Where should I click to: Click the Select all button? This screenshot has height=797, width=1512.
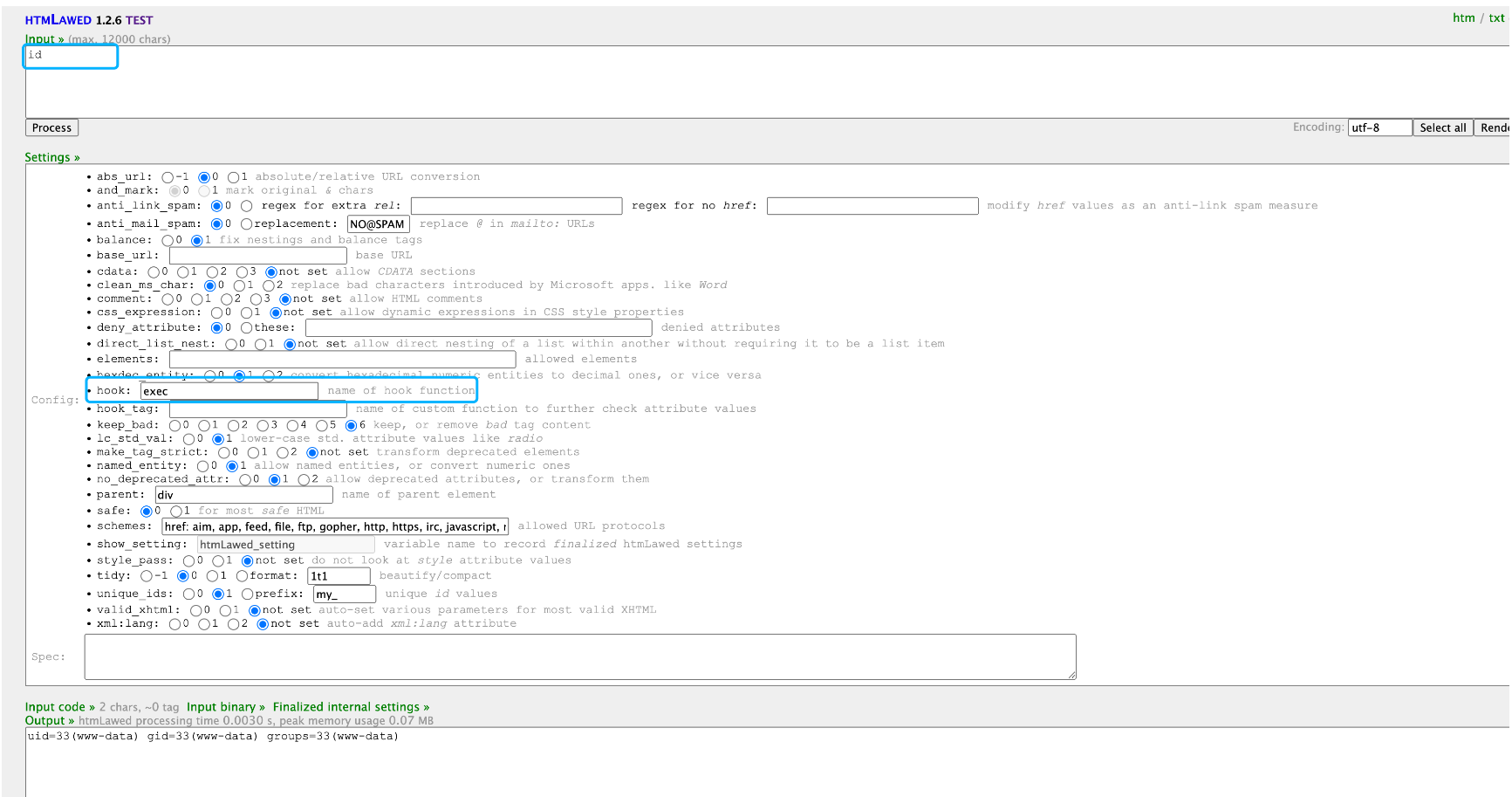pos(1442,127)
